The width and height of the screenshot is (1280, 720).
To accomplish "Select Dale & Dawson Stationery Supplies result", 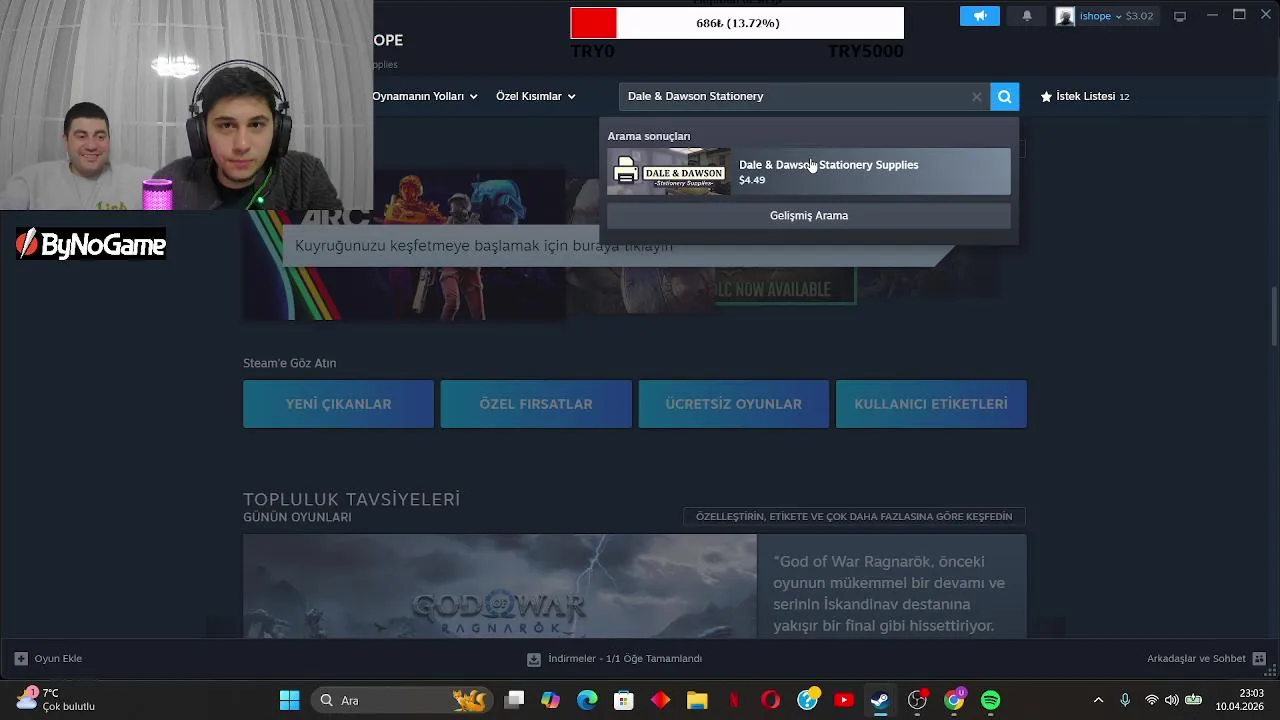I will pos(809,171).
